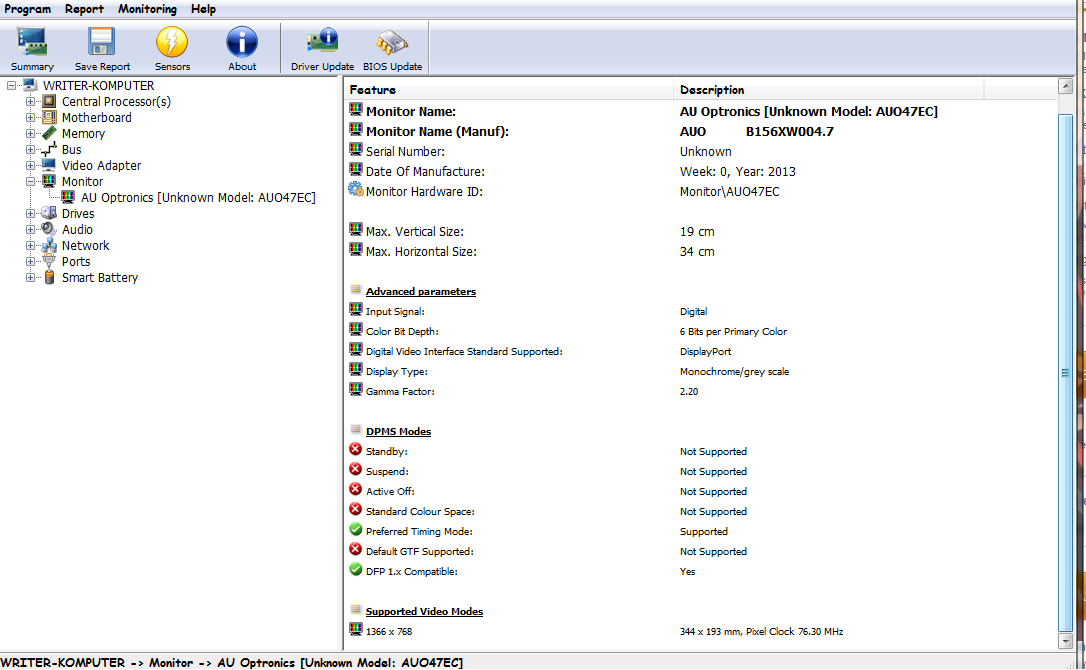This screenshot has width=1086, height=670.
Task: Click the About info icon
Action: click(x=242, y=48)
